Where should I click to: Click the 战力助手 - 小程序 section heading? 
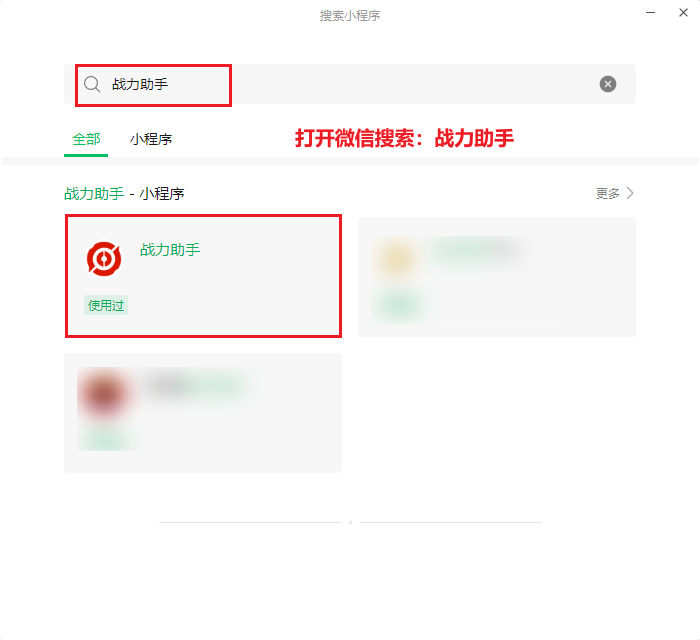pos(124,194)
